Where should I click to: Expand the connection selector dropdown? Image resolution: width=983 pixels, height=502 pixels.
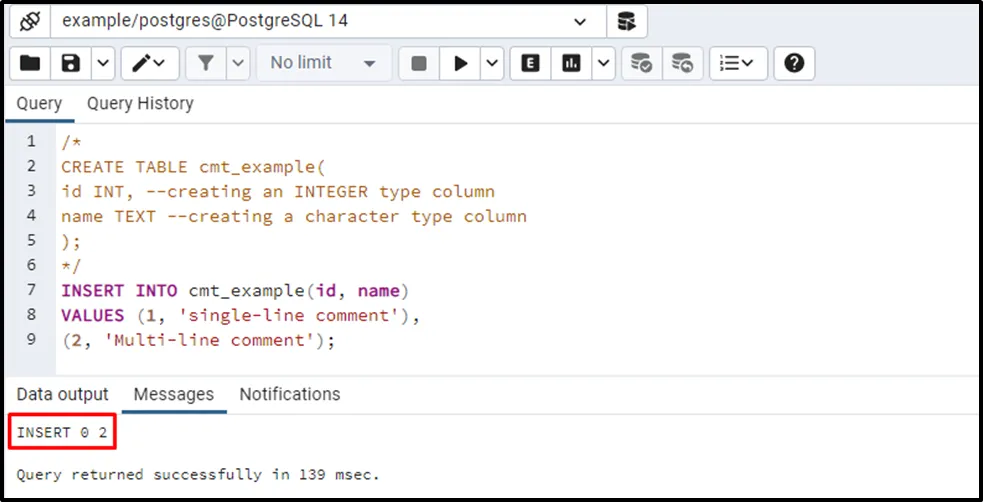(x=581, y=21)
